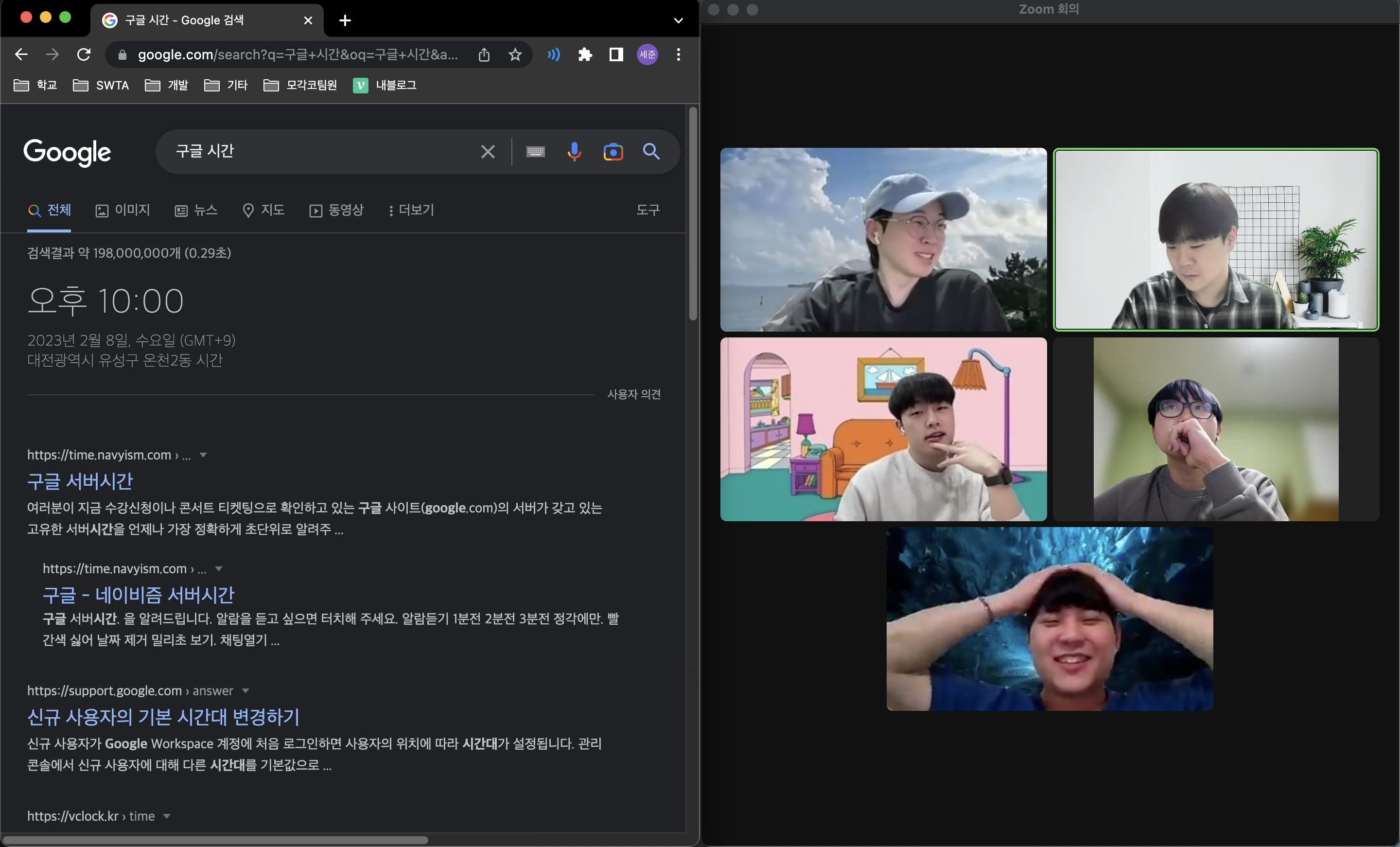This screenshot has height=847, width=1400.
Task: Click the 도구 tools button
Action: (647, 211)
